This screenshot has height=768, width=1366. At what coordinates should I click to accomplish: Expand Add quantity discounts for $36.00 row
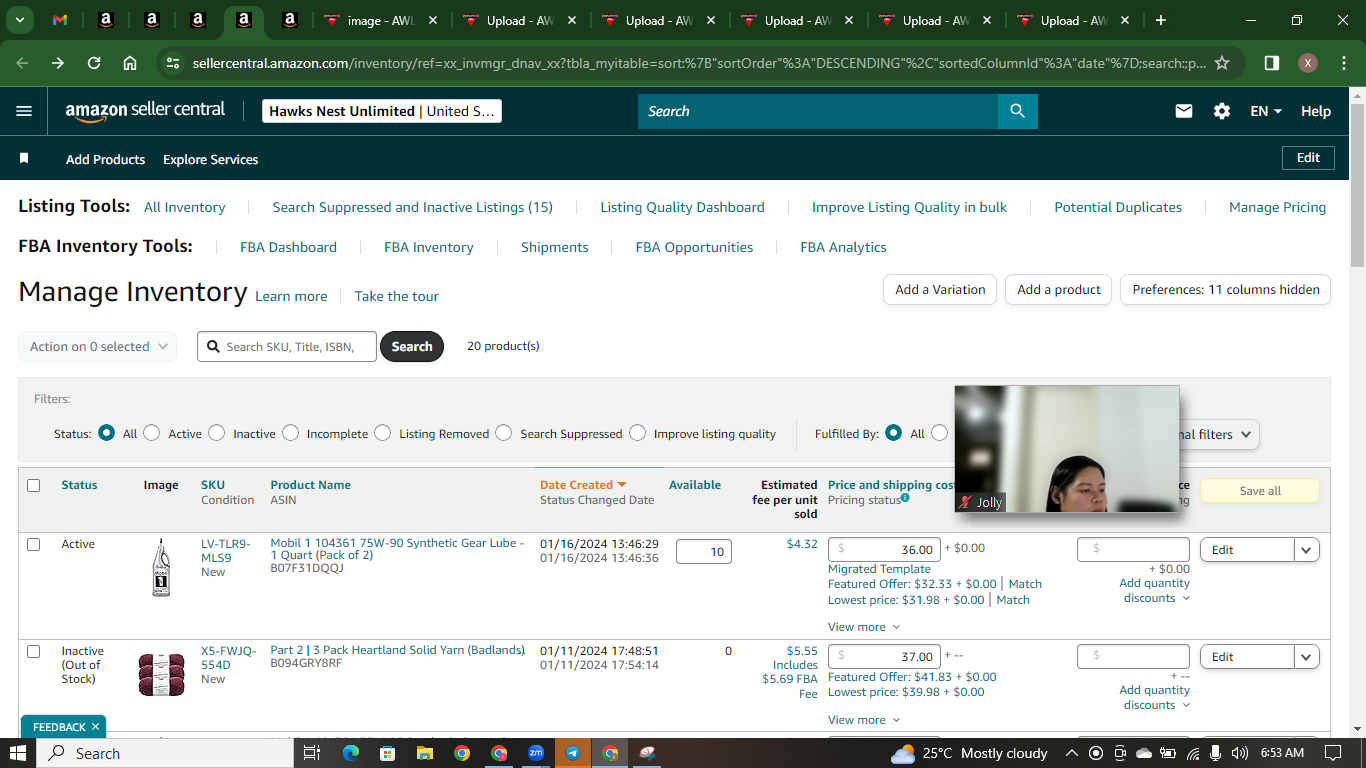[x=1155, y=590]
